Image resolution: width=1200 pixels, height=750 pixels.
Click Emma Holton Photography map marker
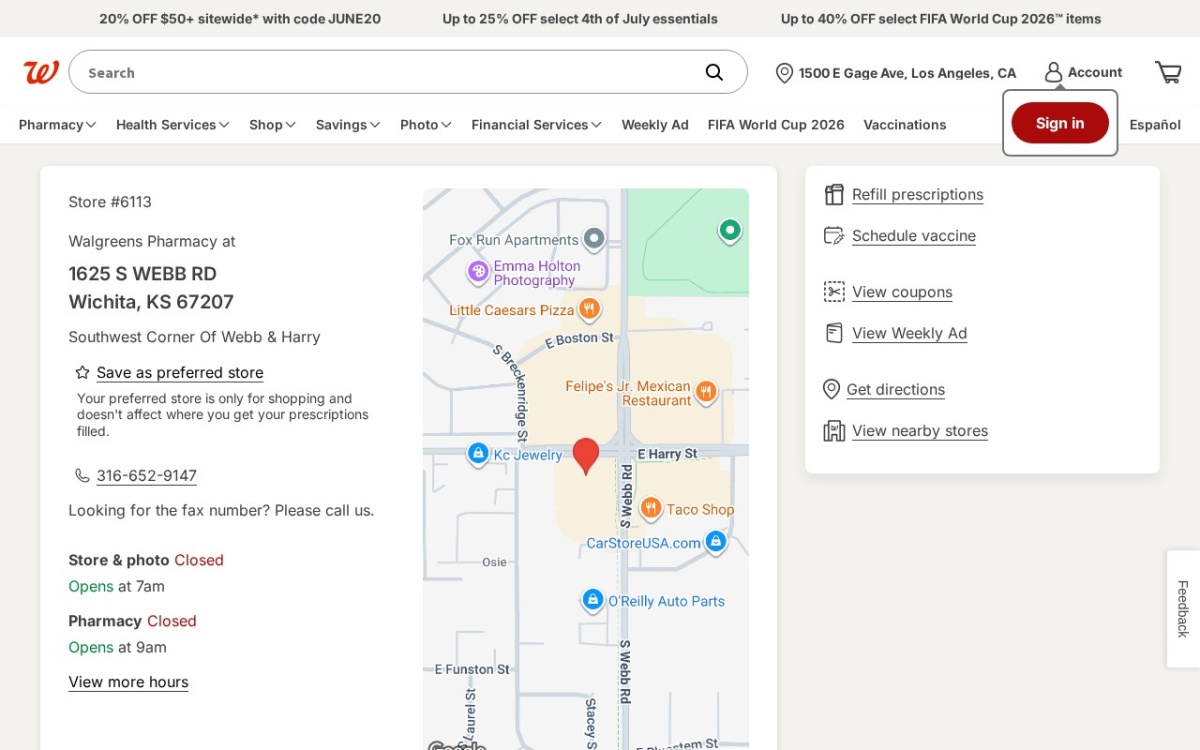coord(478,271)
